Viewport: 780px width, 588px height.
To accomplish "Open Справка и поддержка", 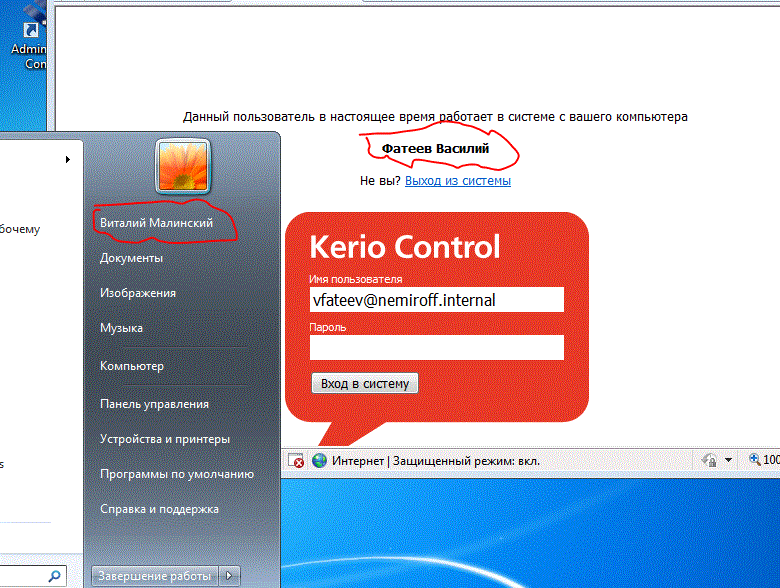I will [159, 509].
